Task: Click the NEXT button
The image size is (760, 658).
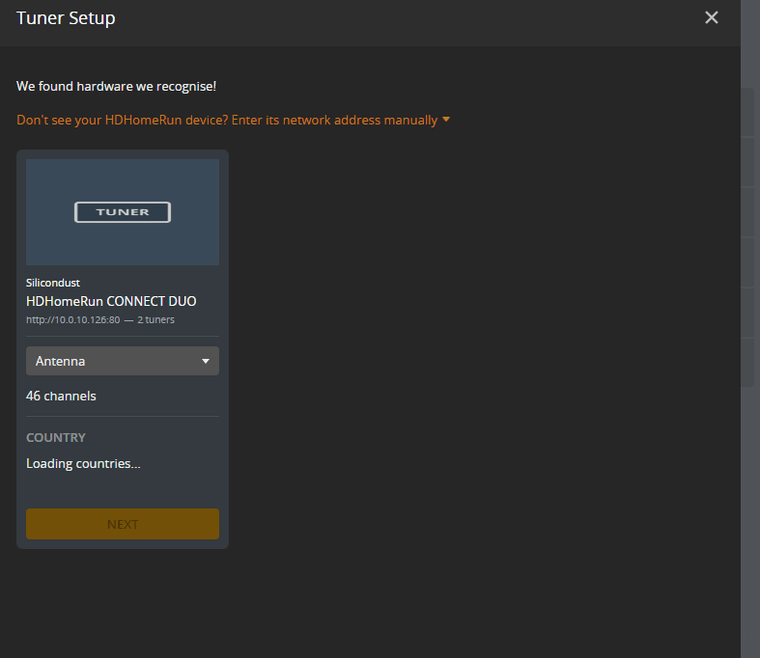Action: (123, 524)
